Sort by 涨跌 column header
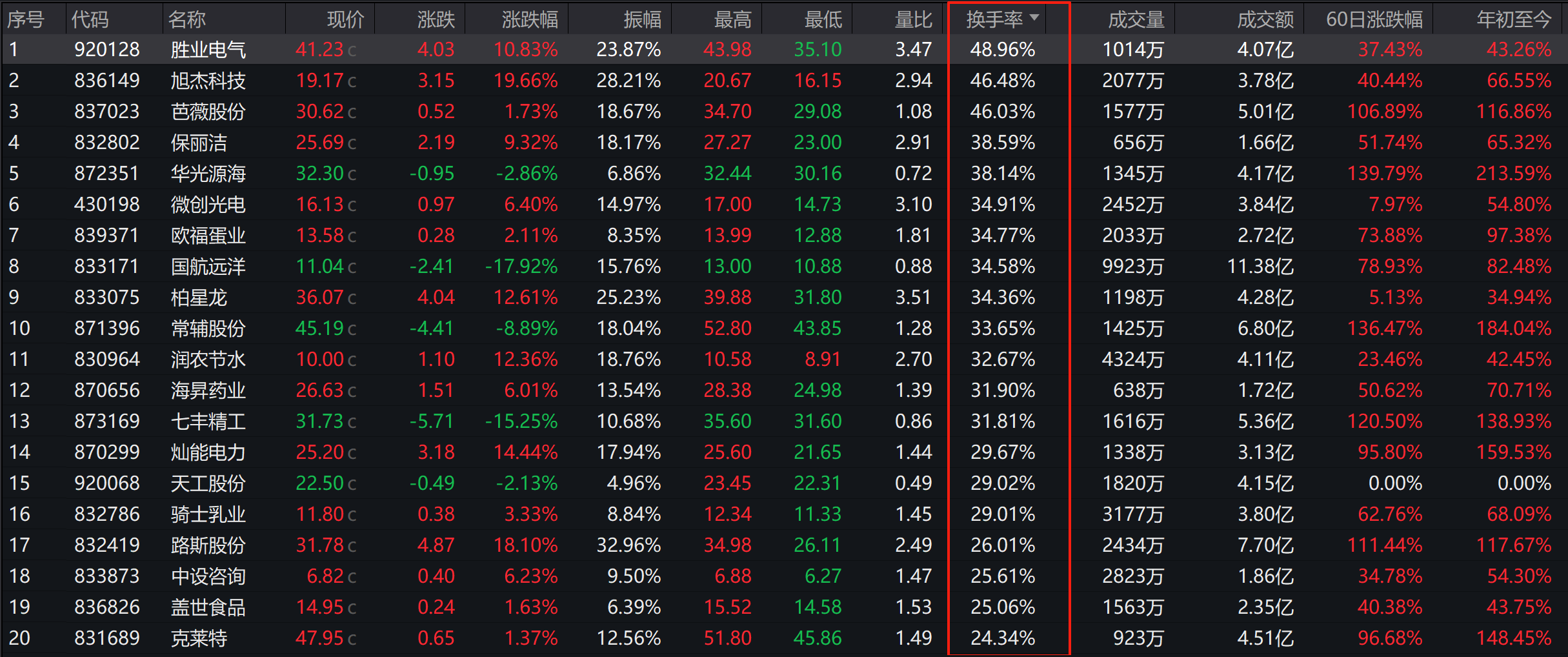 coord(436,19)
